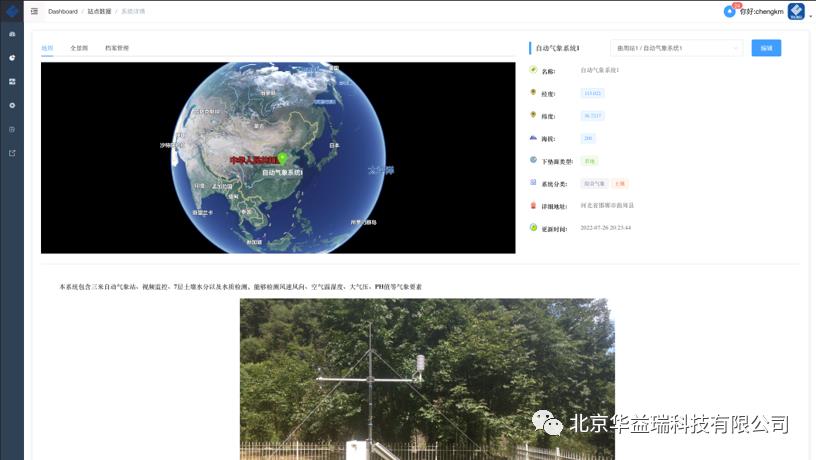Open the pie chart icon in sidebar
The height and width of the screenshot is (460, 816).
tap(12, 58)
